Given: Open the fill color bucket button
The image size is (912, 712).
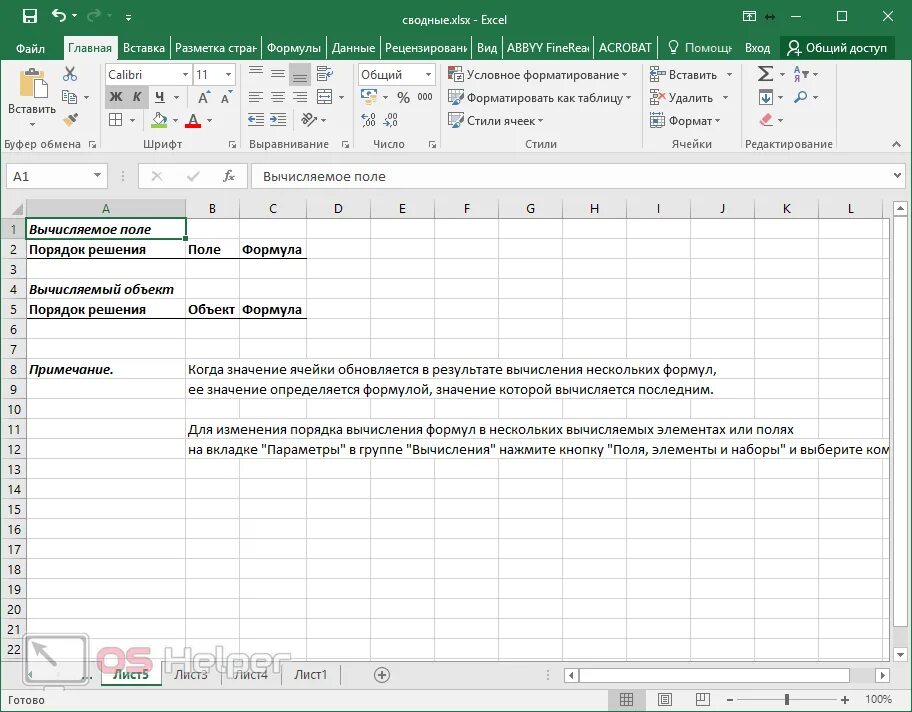Looking at the screenshot, I should tap(159, 120).
